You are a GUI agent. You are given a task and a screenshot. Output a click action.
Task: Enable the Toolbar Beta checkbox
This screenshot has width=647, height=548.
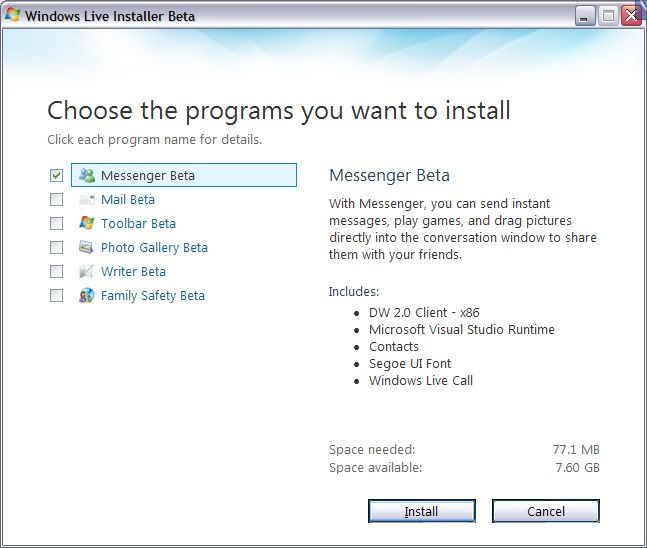57,224
